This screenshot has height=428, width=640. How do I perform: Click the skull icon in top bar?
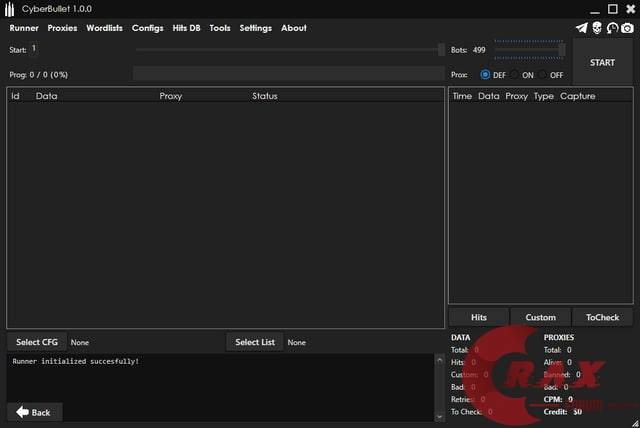(597, 28)
